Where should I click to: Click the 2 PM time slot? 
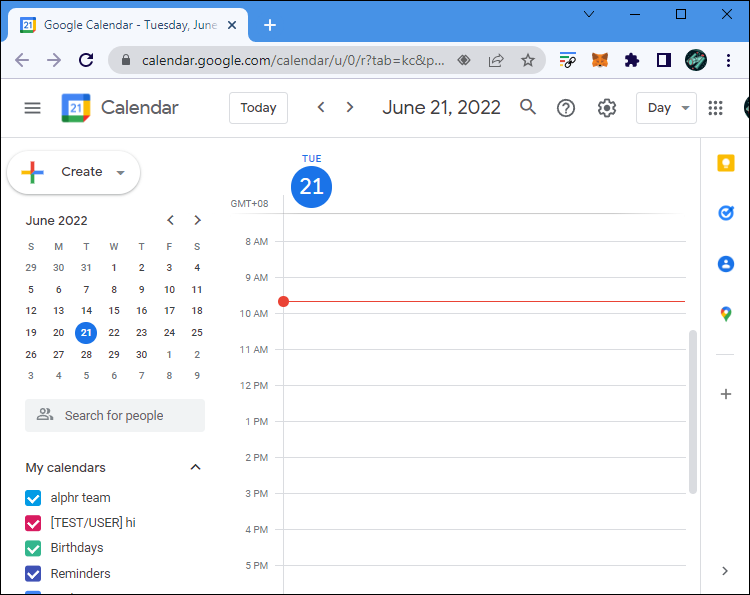[x=485, y=475]
